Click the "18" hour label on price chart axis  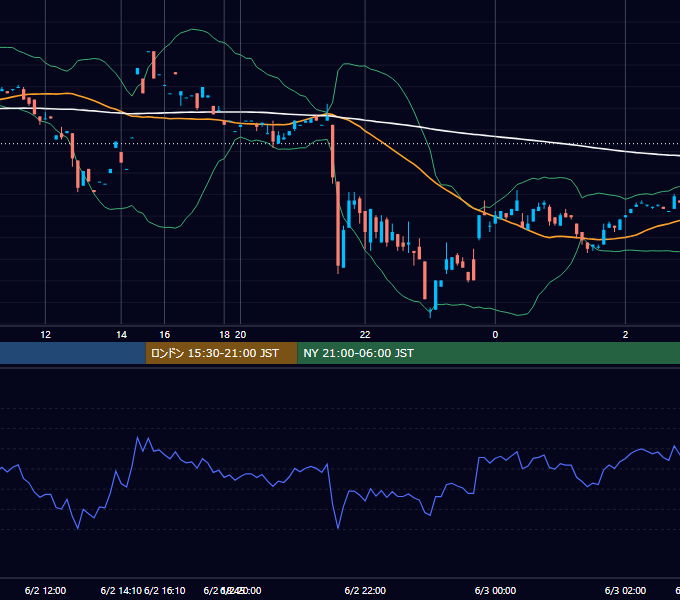pos(224,335)
